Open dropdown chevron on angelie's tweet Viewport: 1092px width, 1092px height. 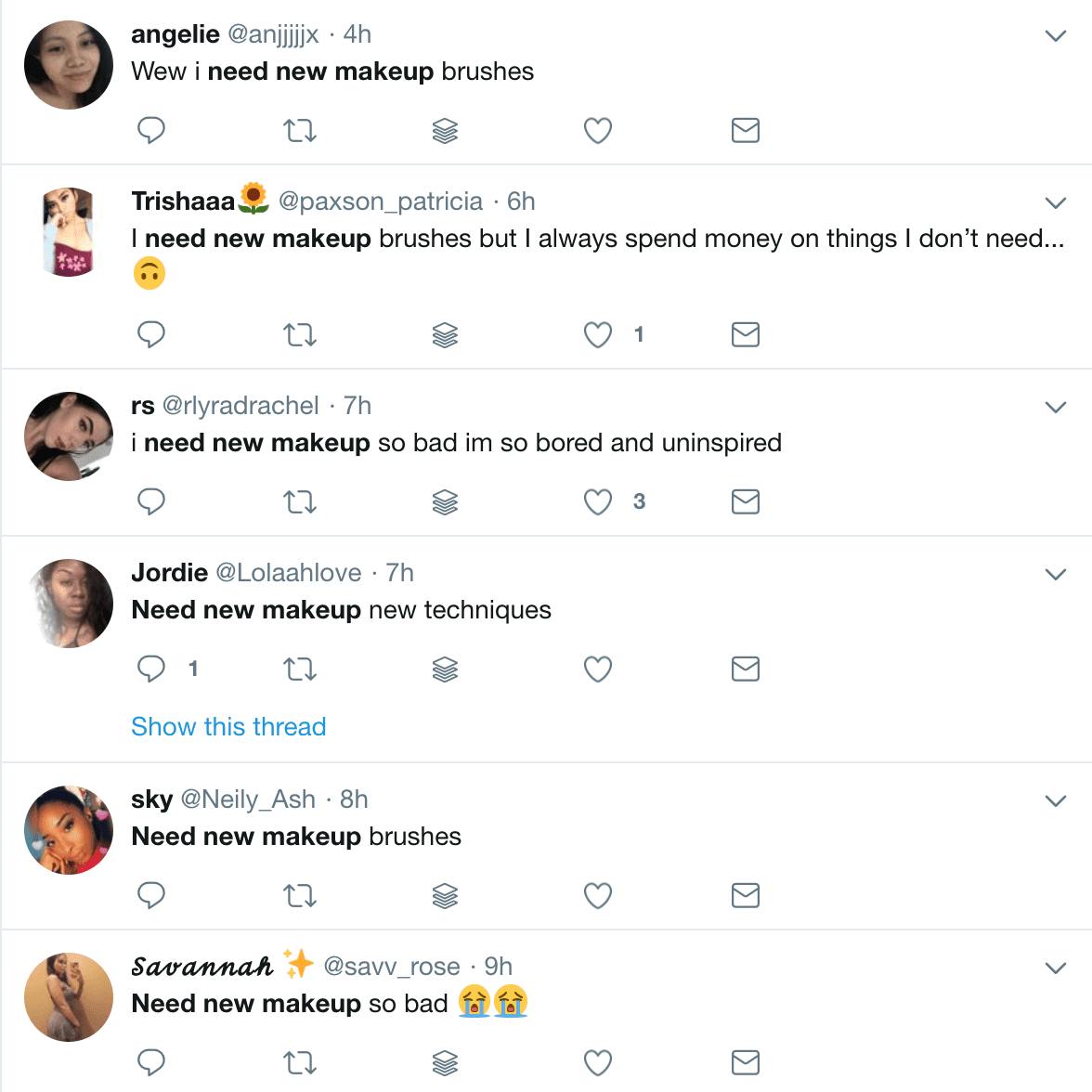point(1056,35)
